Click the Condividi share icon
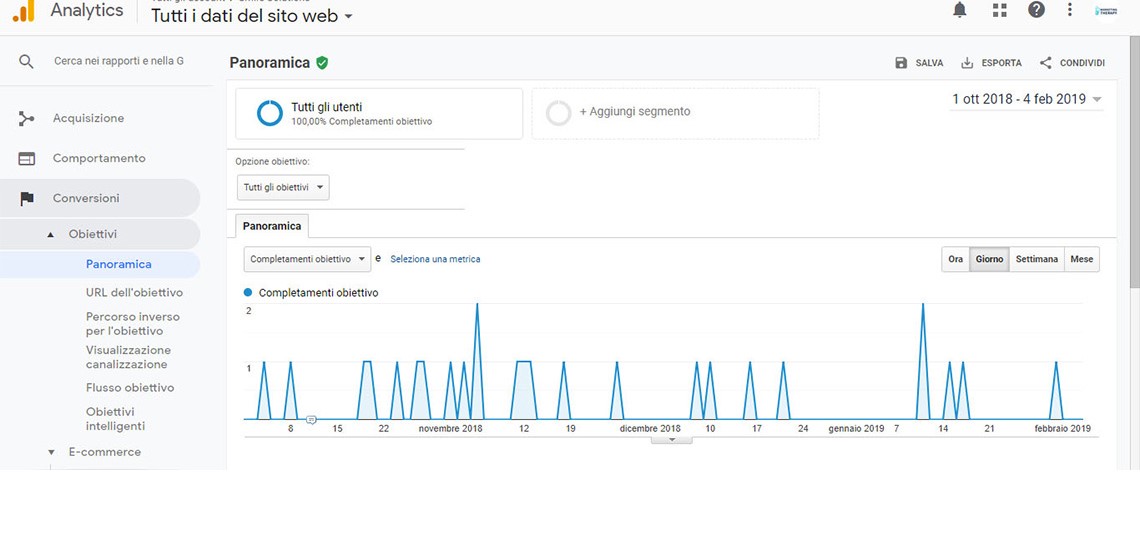This screenshot has width=1140, height=547. pos(1045,63)
